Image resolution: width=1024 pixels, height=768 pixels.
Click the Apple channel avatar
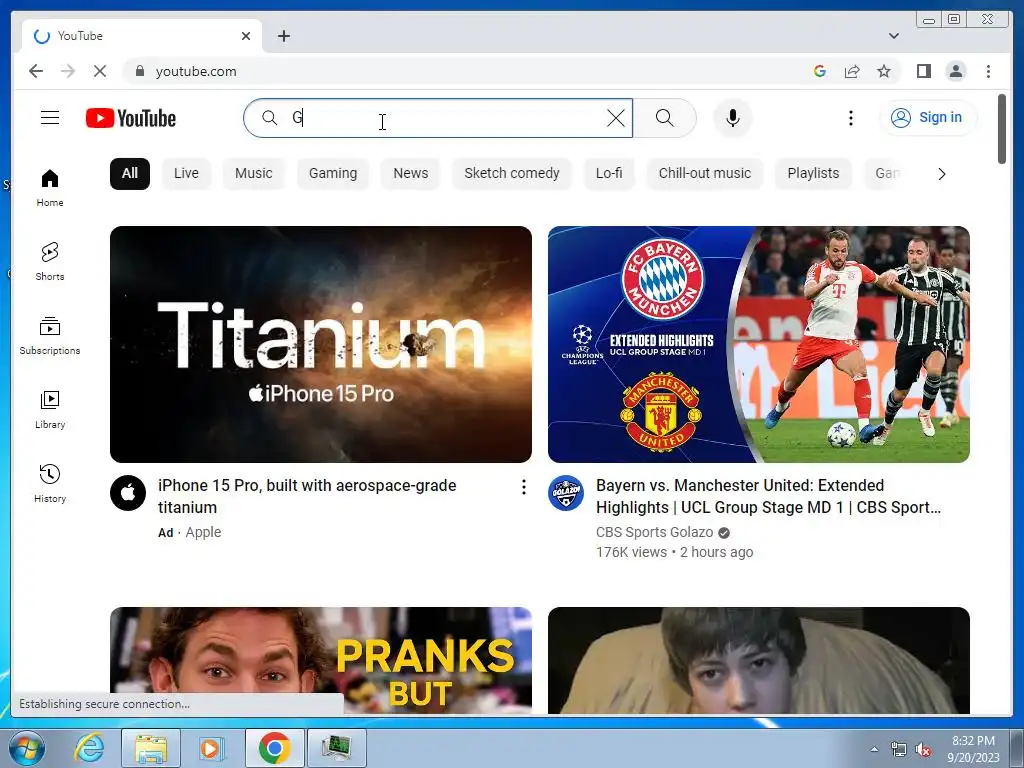(128, 493)
